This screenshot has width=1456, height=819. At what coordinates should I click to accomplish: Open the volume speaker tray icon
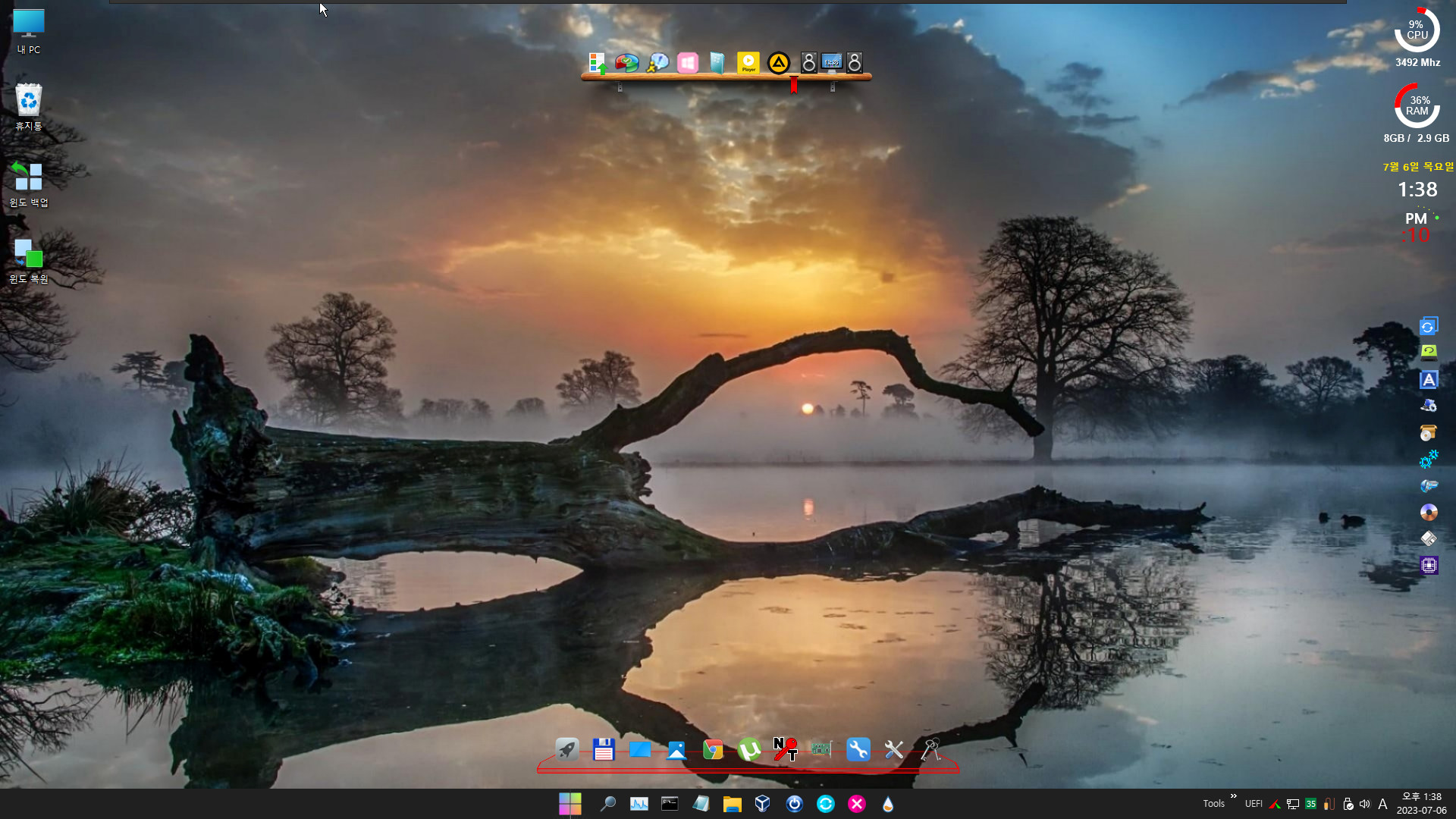(1365, 804)
